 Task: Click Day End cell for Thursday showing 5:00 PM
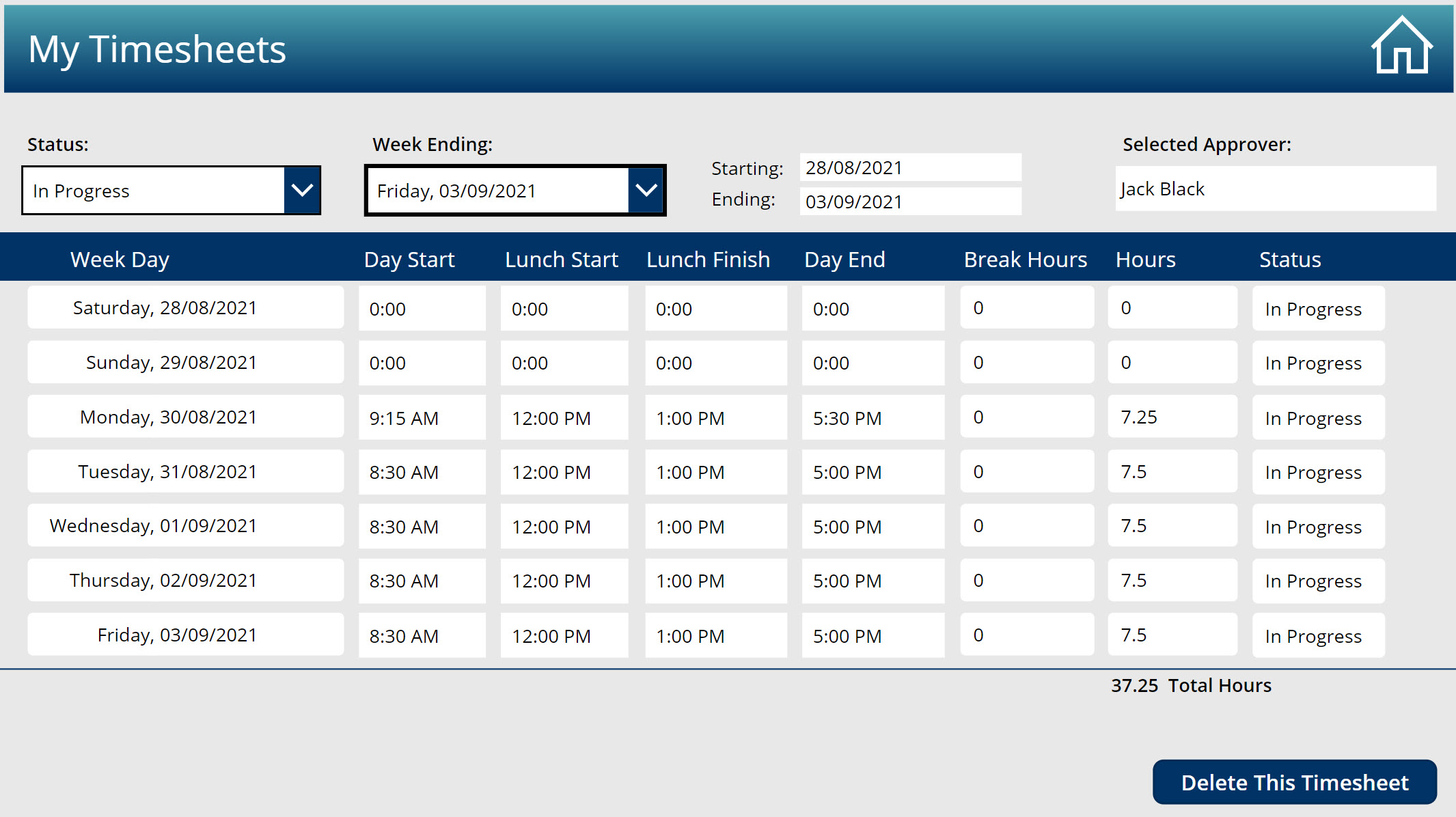pyautogui.click(x=873, y=581)
